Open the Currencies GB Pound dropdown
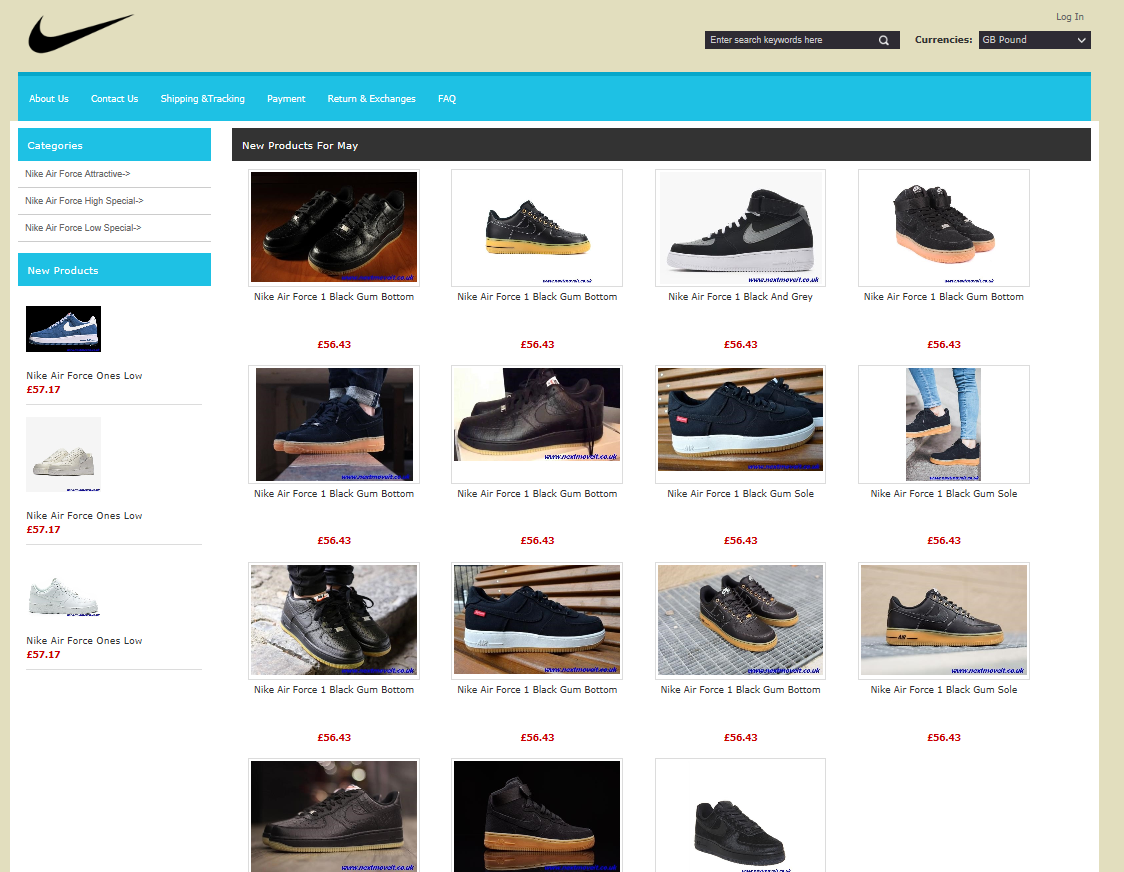 click(1034, 40)
